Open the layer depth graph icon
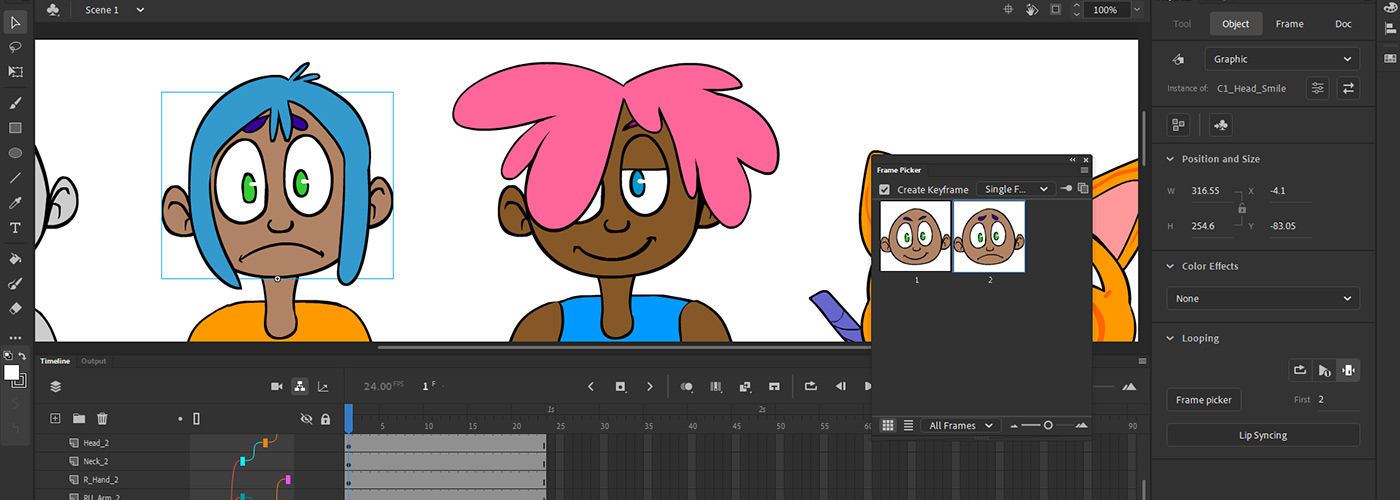This screenshot has height=500, width=1400. tap(323, 387)
